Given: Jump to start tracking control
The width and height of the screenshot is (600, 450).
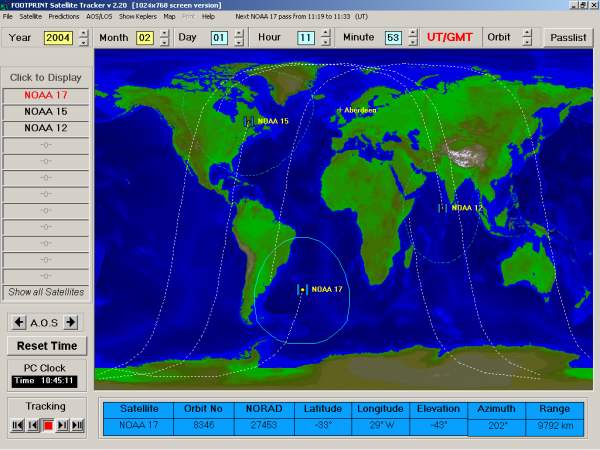Looking at the screenshot, I should (x=18, y=425).
